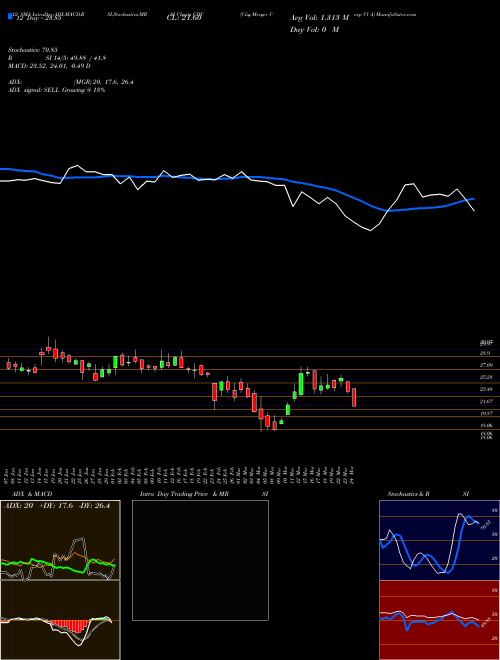Click the 25.28 price axis label
The width and height of the screenshot is (500, 660).
486,377
